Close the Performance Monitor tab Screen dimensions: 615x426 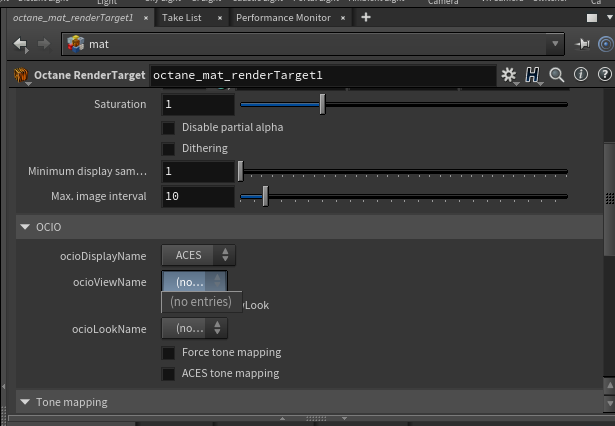pos(343,18)
